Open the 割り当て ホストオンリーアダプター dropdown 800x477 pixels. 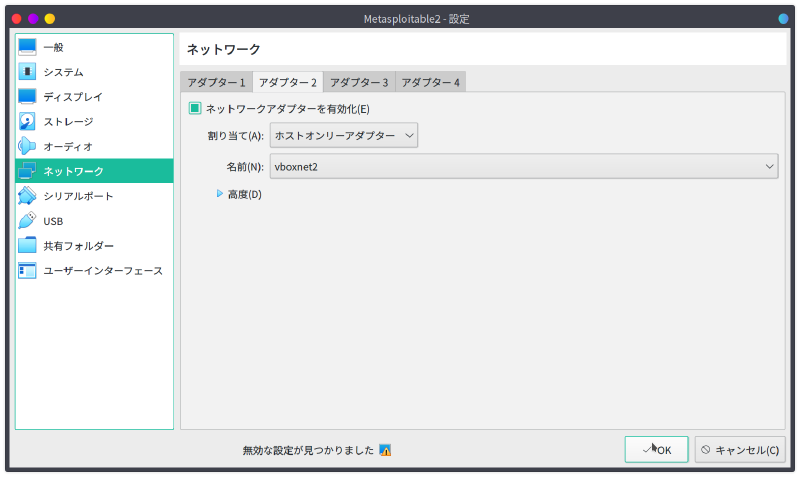[343, 136]
